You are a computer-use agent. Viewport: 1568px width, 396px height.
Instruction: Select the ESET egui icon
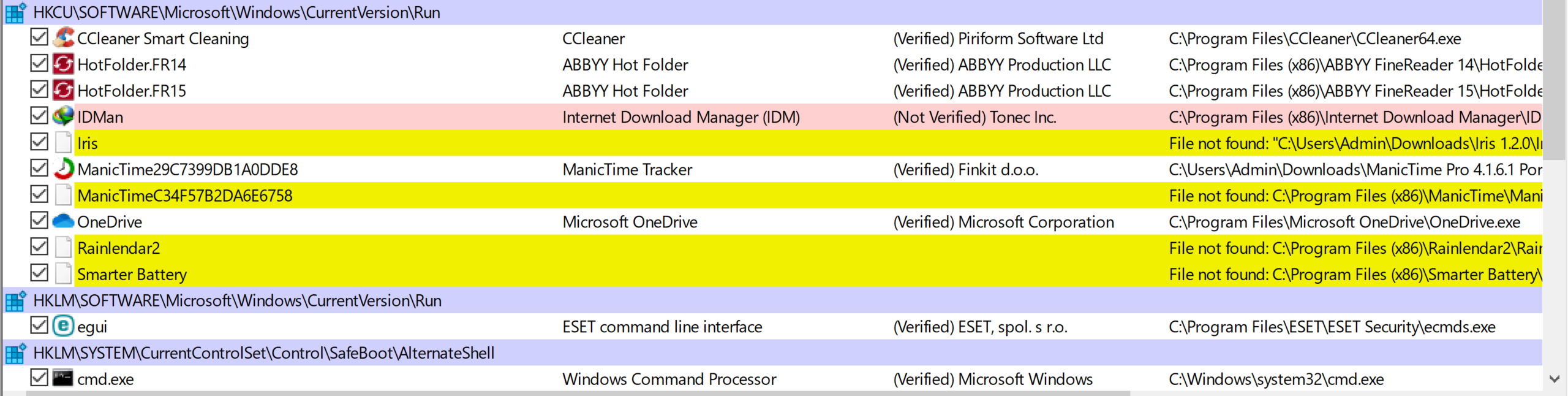(x=63, y=326)
